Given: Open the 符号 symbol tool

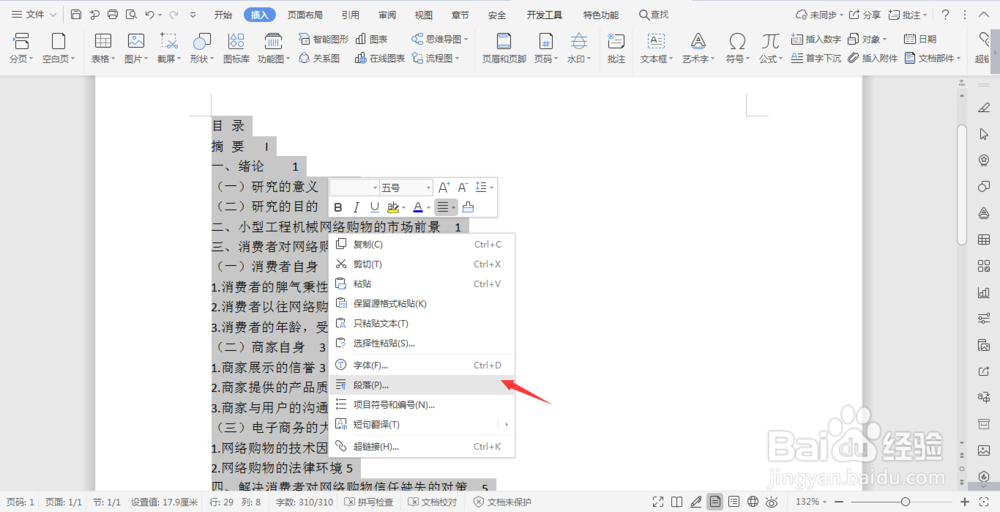Looking at the screenshot, I should coord(737,48).
